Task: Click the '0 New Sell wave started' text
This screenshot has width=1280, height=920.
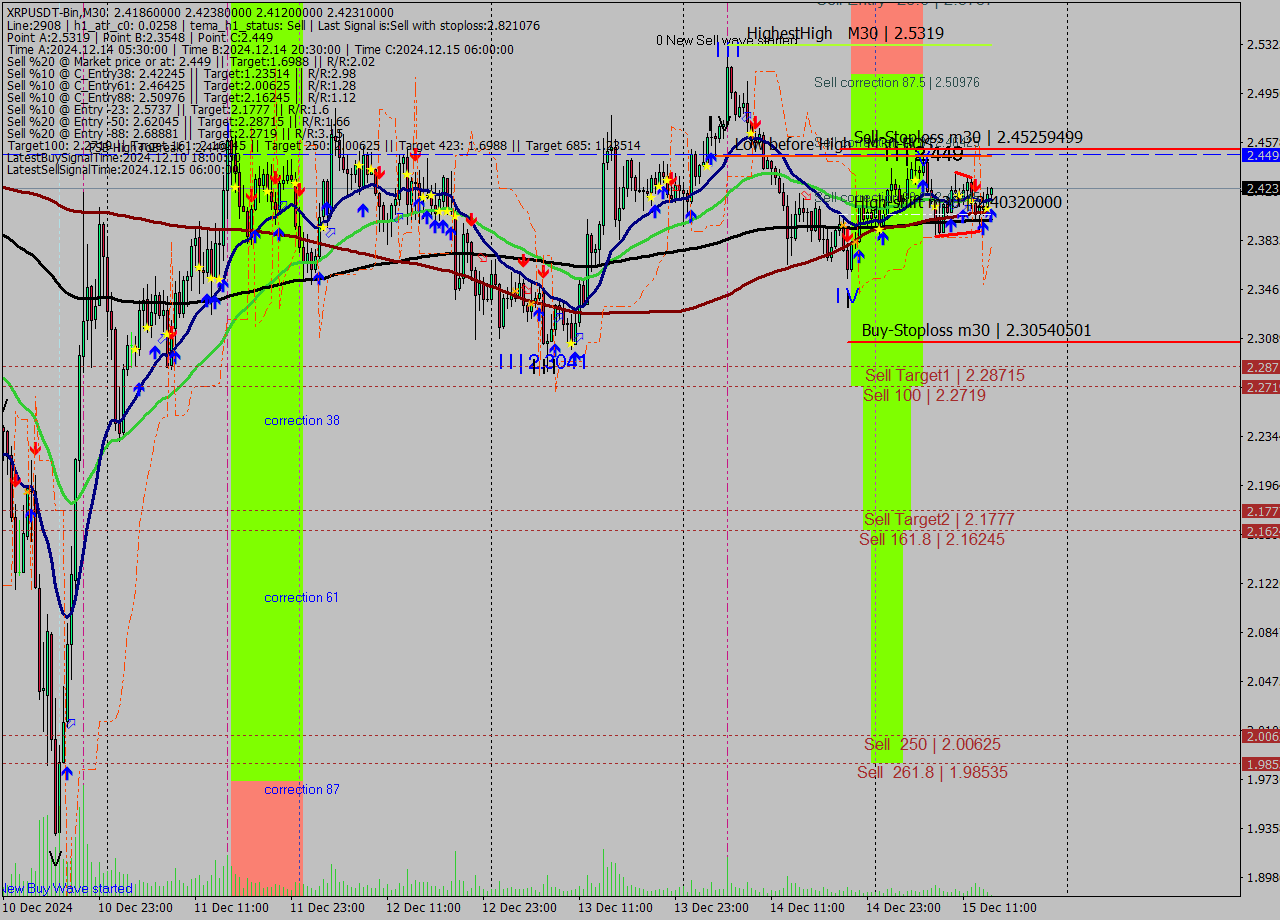Action: click(726, 41)
